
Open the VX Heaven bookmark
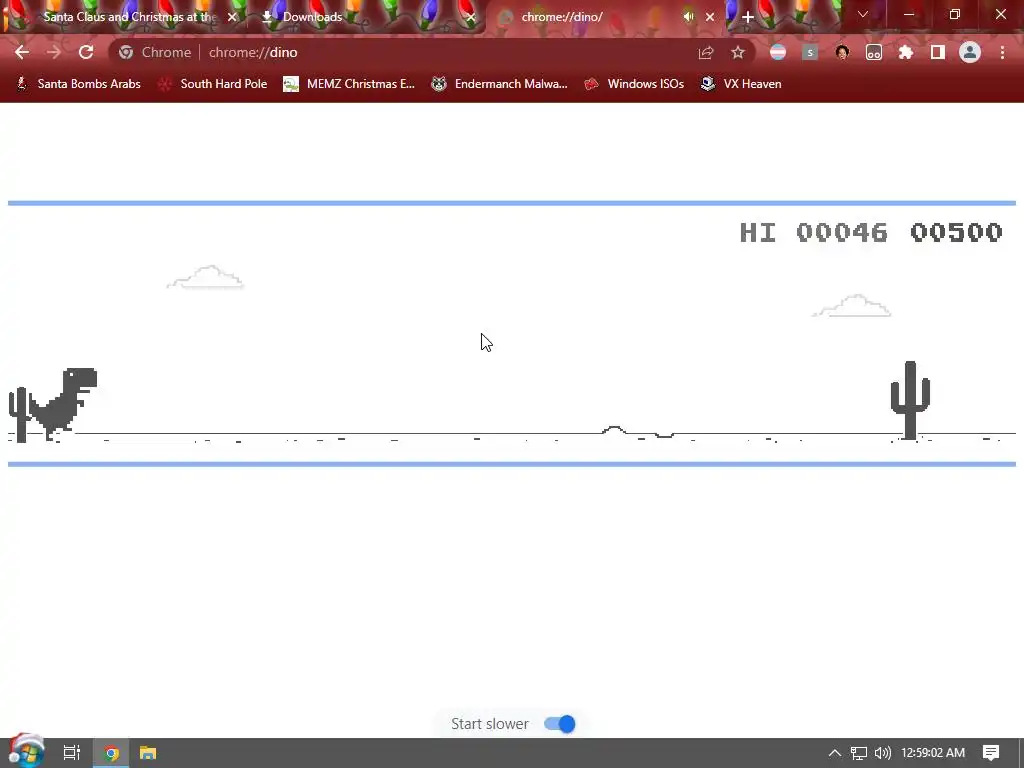pyautogui.click(x=741, y=84)
